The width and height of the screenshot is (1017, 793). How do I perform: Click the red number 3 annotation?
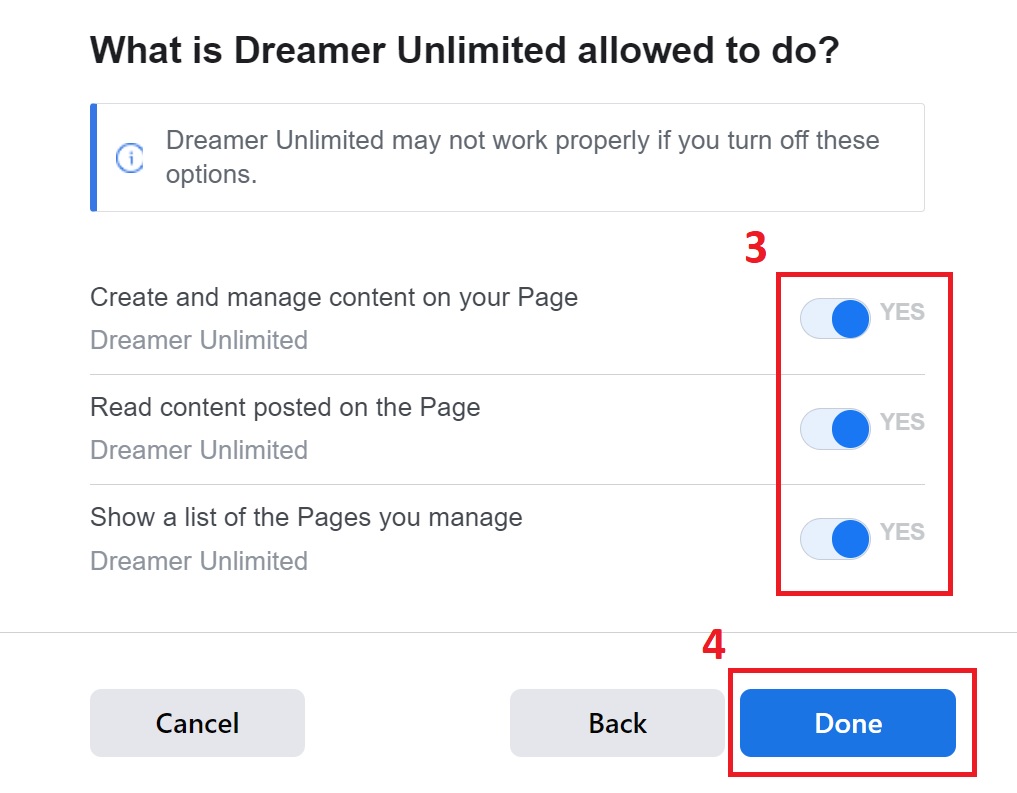pyautogui.click(x=756, y=248)
